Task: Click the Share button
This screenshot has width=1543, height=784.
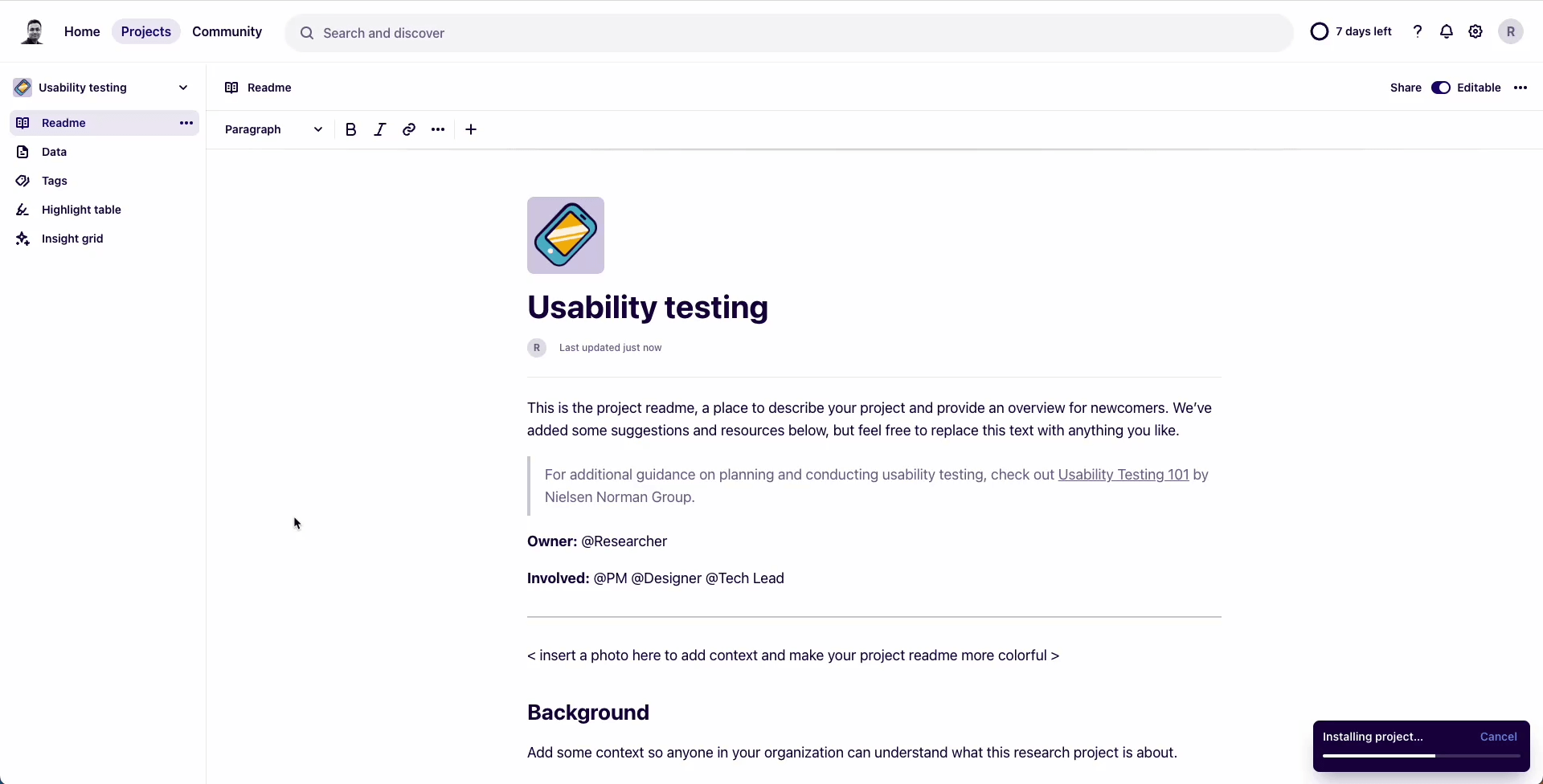Action: pyautogui.click(x=1406, y=88)
